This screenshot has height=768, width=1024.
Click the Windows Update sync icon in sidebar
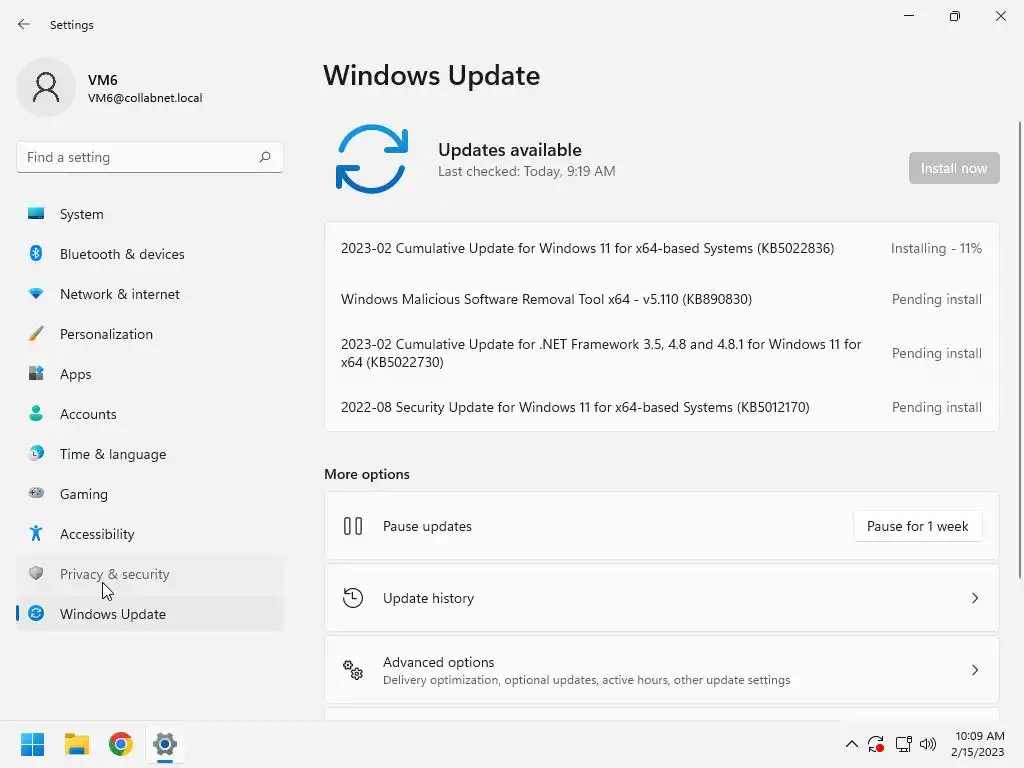(x=36, y=613)
